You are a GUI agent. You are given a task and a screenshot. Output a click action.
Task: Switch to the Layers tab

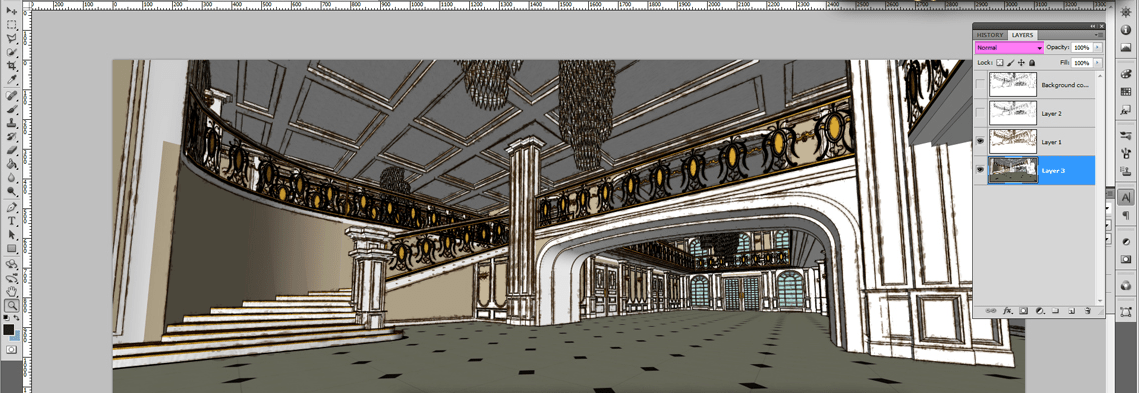1022,35
